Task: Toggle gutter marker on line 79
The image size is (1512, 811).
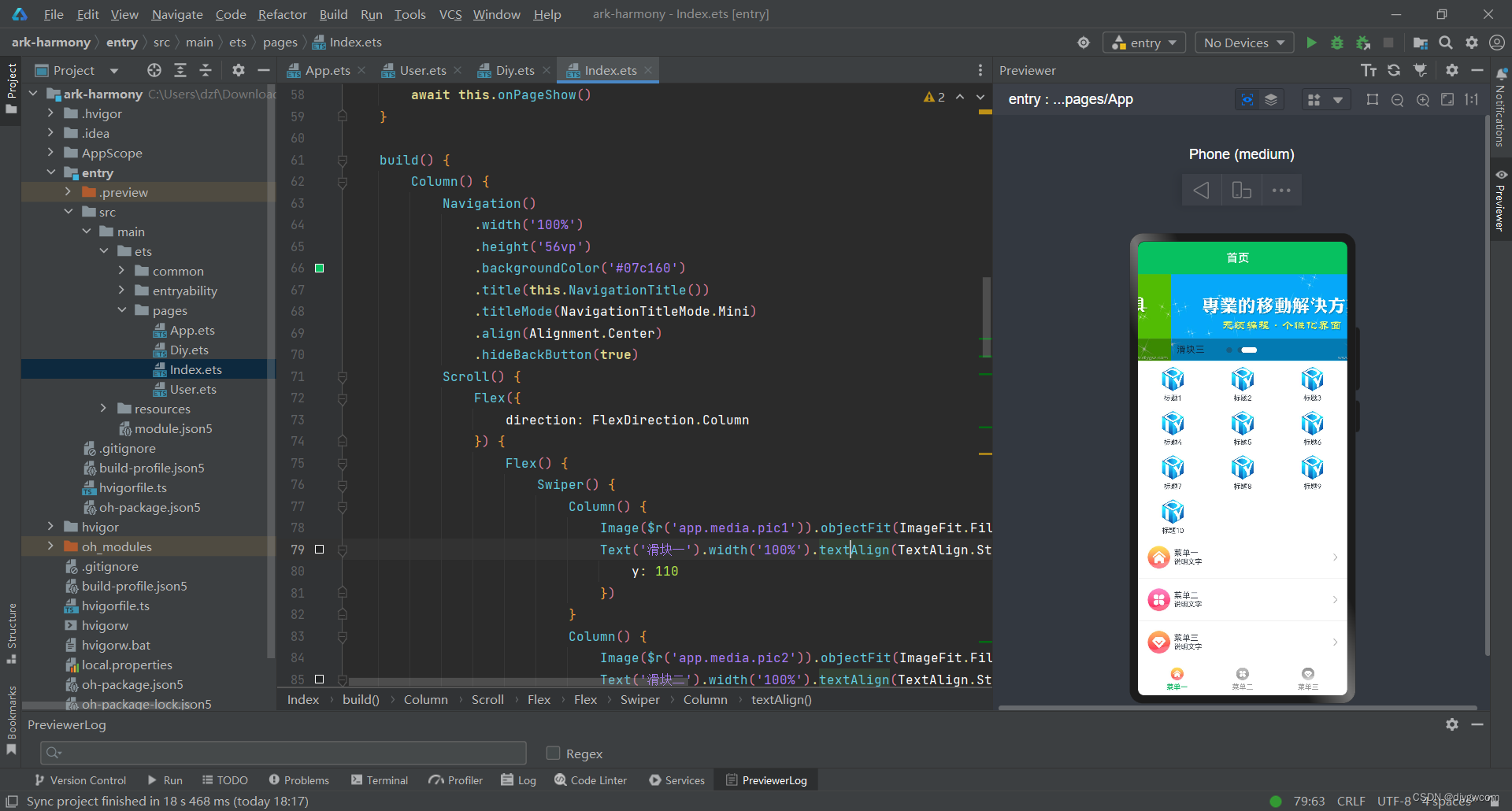Action: click(319, 549)
